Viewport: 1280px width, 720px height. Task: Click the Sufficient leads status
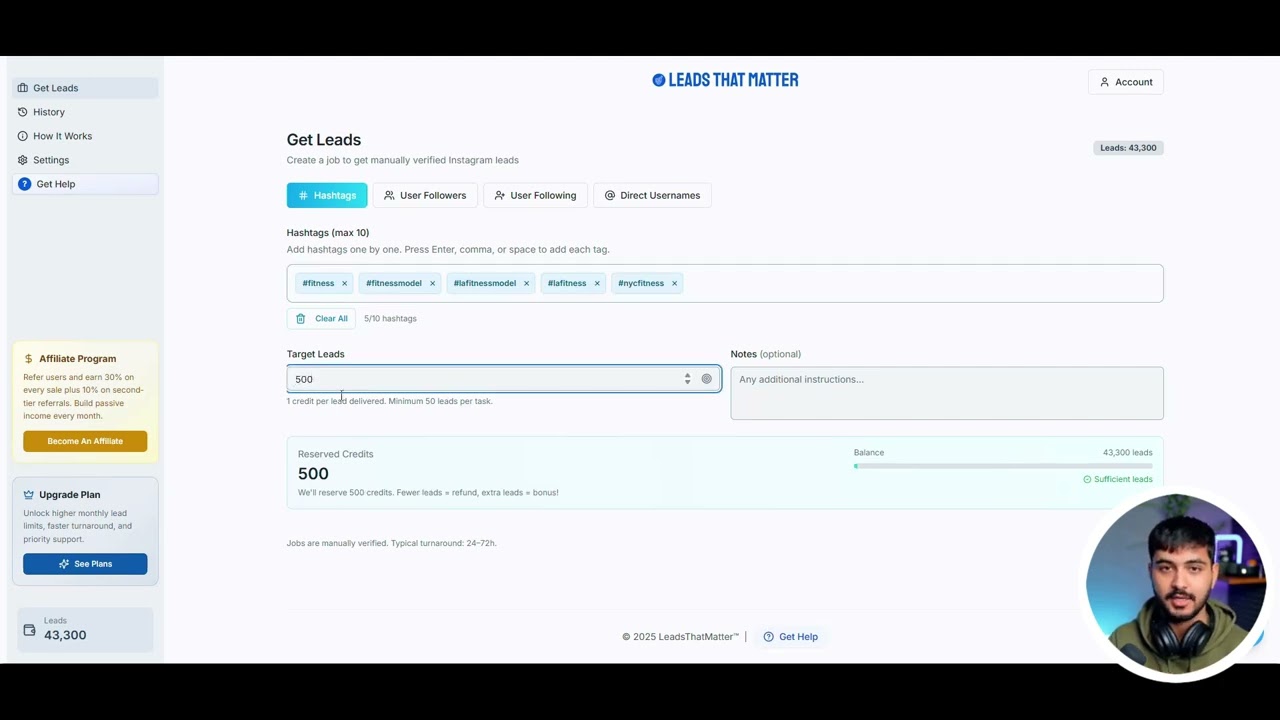point(1118,479)
